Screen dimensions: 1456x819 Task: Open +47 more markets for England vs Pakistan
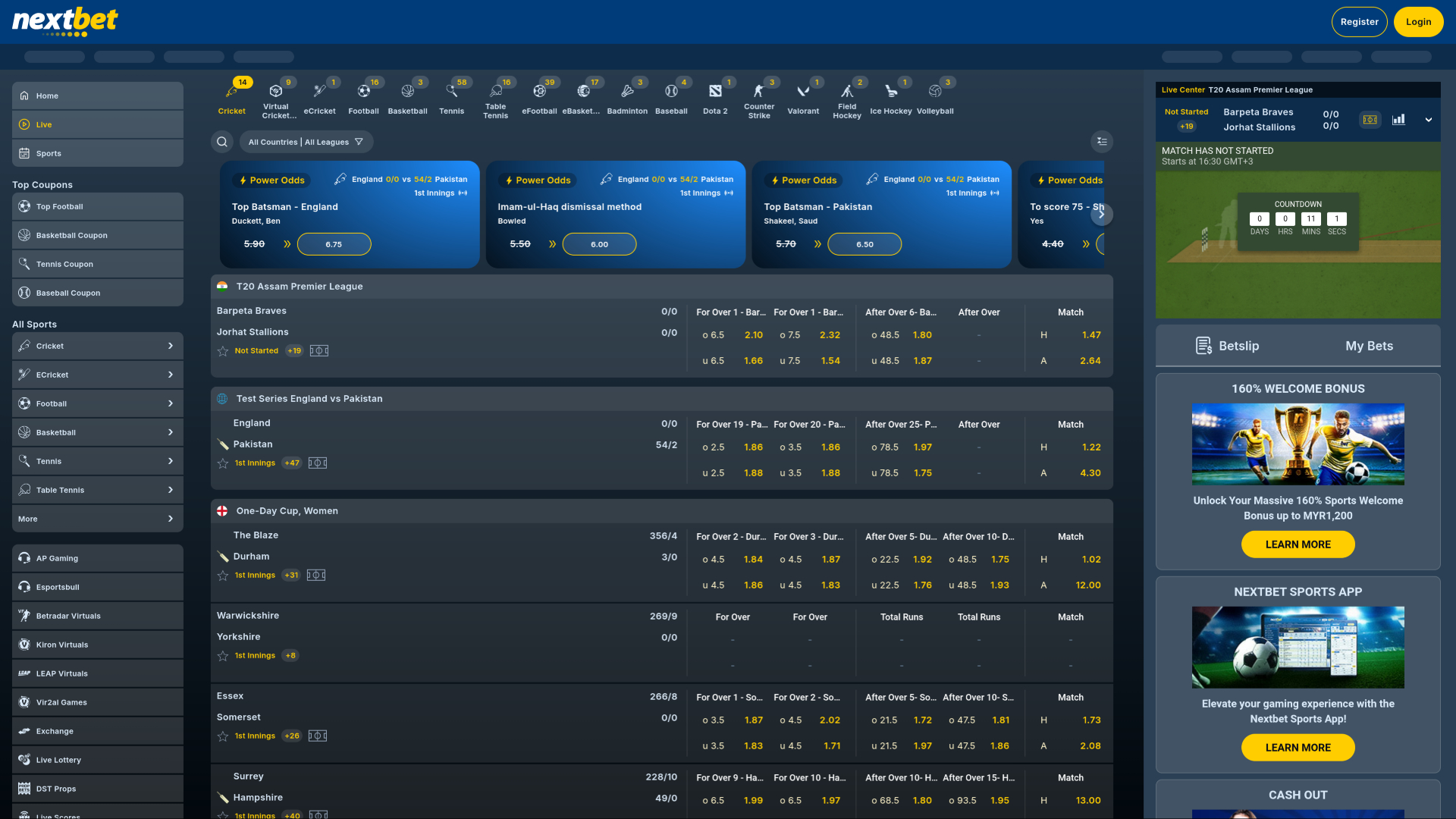pyautogui.click(x=292, y=463)
